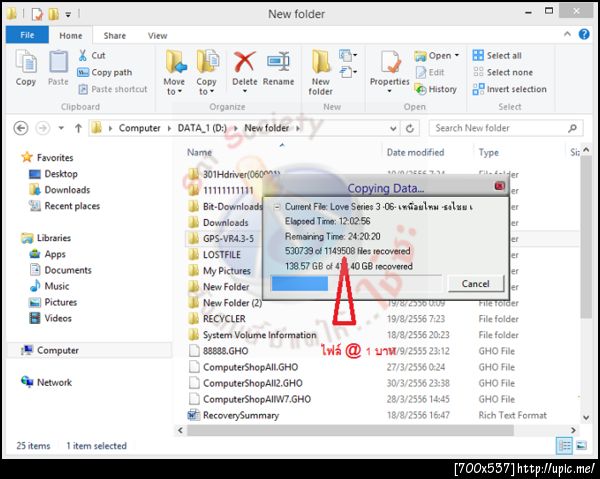Screen dimensions: 600x479
Task: Click the blue copy progress bar
Action: 300,284
